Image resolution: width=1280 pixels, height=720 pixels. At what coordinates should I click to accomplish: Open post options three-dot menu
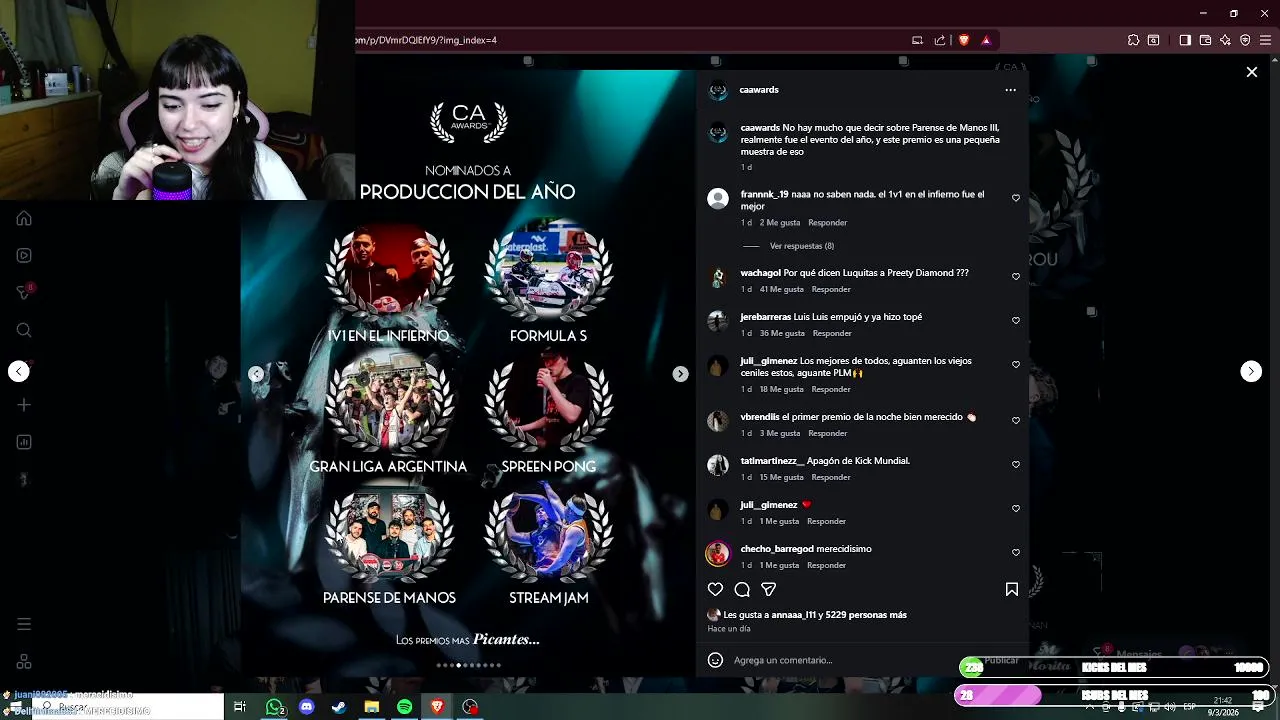(1010, 90)
